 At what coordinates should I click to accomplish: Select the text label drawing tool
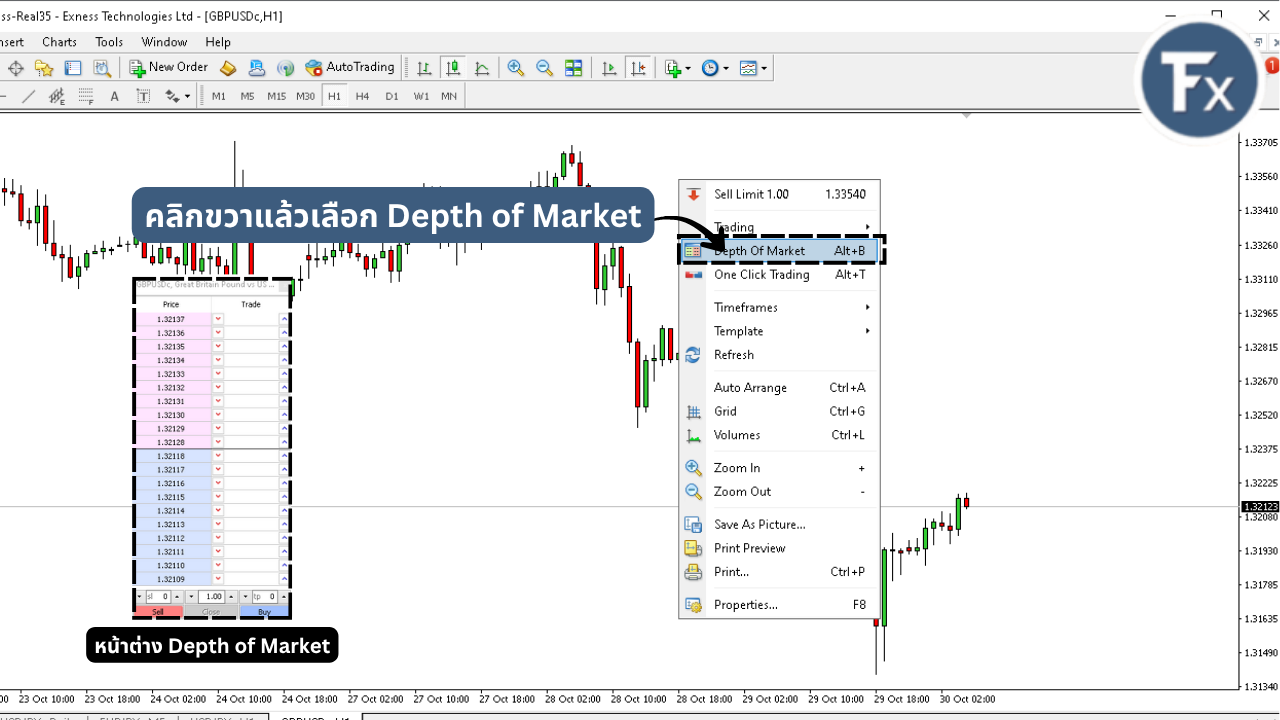pos(143,96)
